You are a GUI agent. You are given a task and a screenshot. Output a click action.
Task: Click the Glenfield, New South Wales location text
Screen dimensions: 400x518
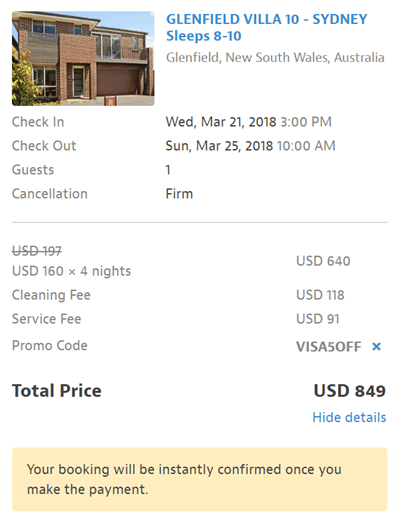point(275,58)
